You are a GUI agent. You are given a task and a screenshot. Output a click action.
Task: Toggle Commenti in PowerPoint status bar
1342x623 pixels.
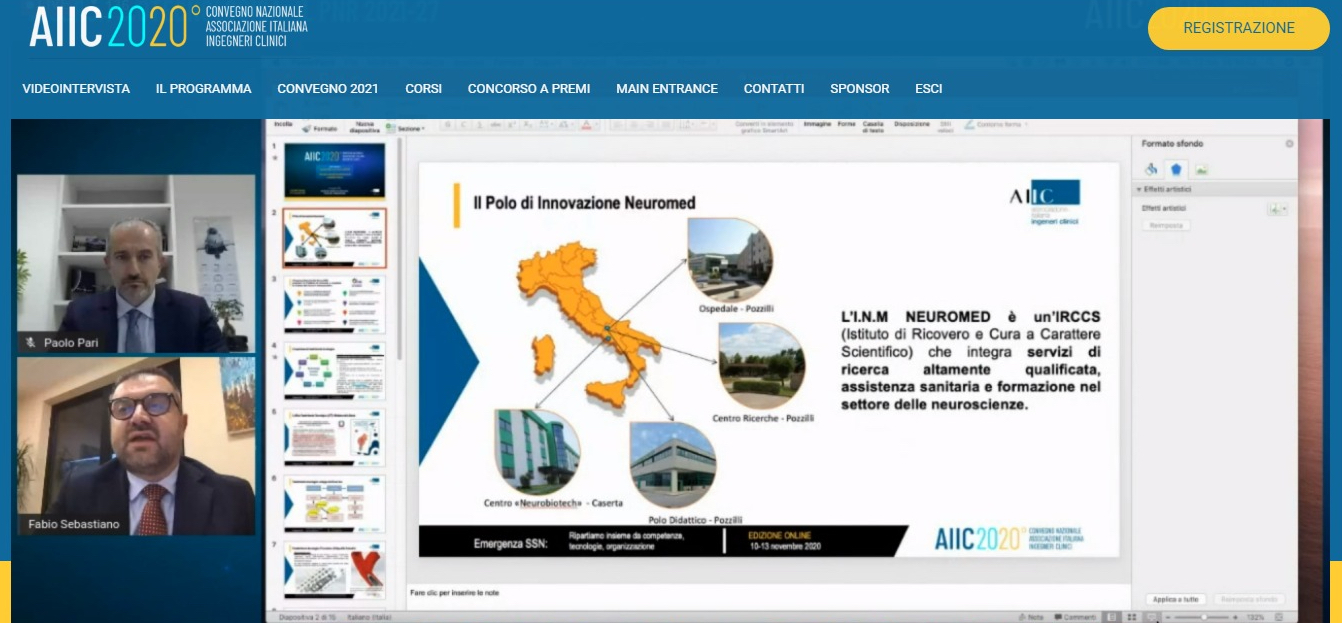click(x=1076, y=617)
